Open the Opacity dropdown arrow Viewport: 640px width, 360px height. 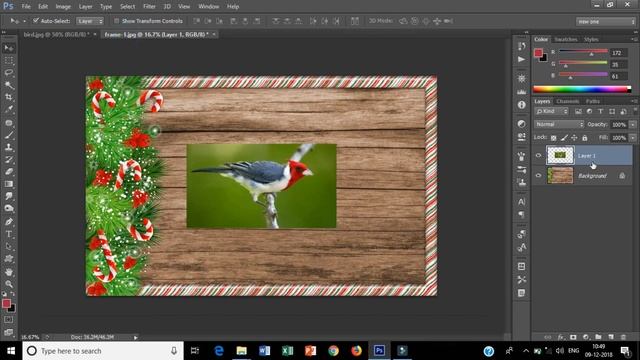coord(633,124)
